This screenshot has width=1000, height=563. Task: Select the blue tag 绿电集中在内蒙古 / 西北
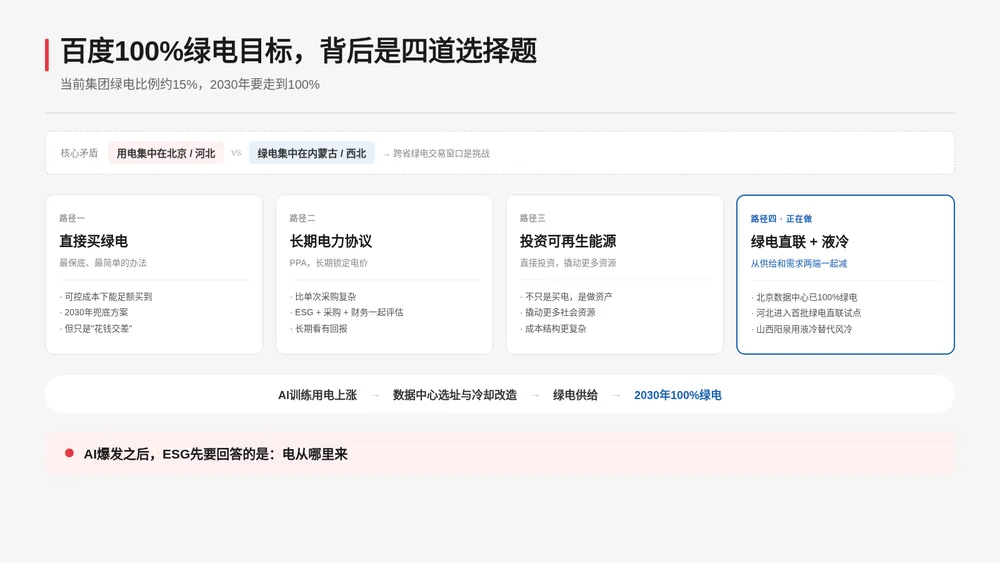[x=312, y=153]
